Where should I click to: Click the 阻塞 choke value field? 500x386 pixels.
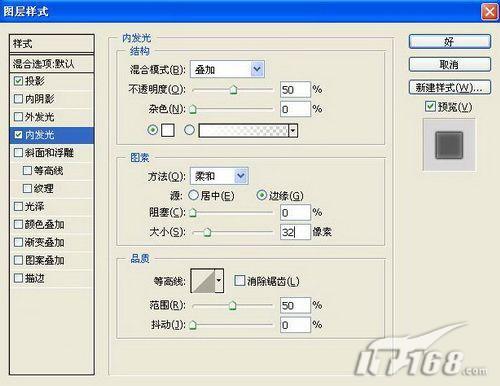click(x=295, y=213)
